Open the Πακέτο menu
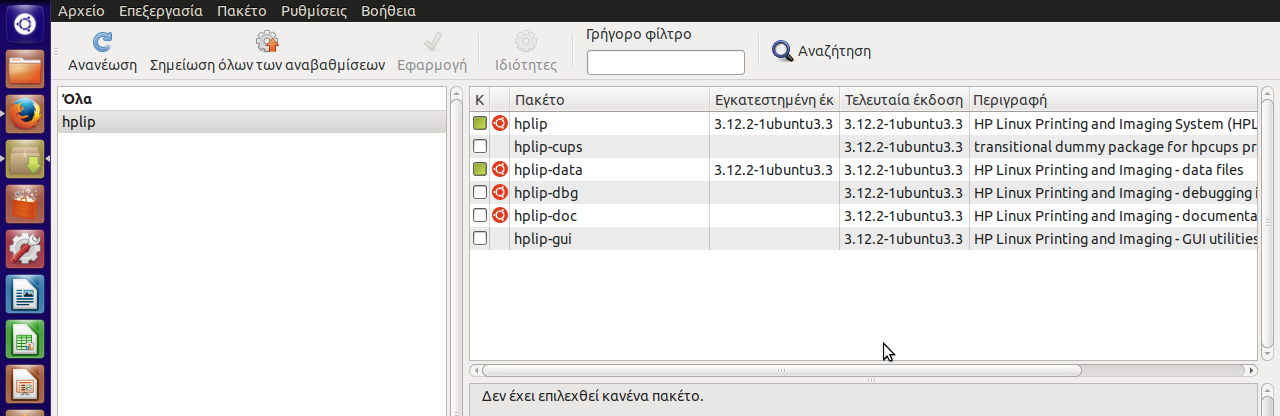Screen dimensions: 1280x416 click(x=241, y=11)
